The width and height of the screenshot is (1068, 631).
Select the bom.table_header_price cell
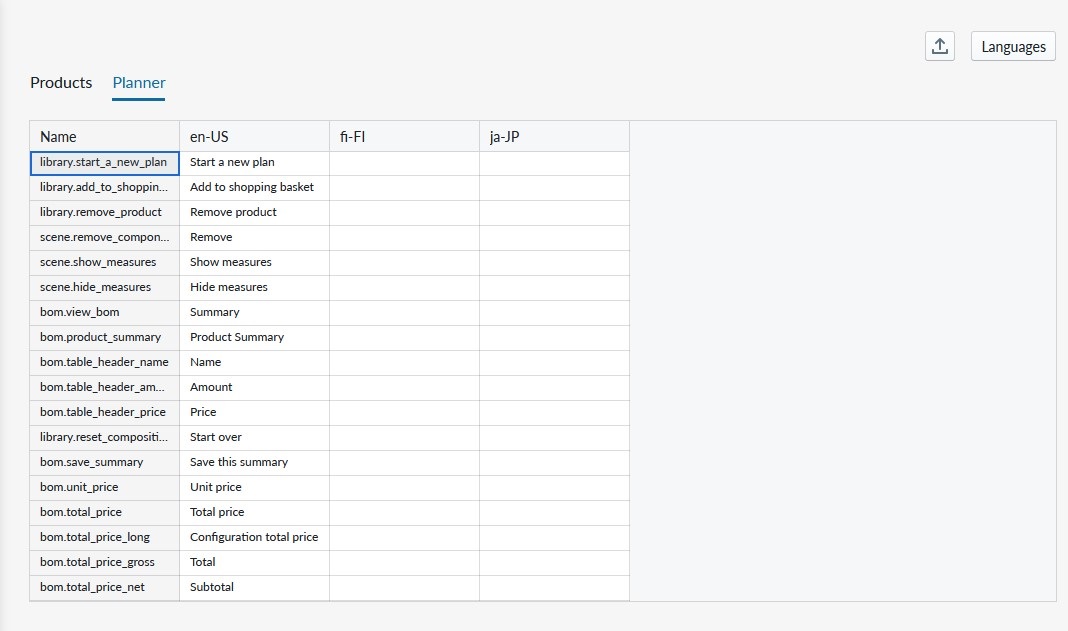coord(105,413)
